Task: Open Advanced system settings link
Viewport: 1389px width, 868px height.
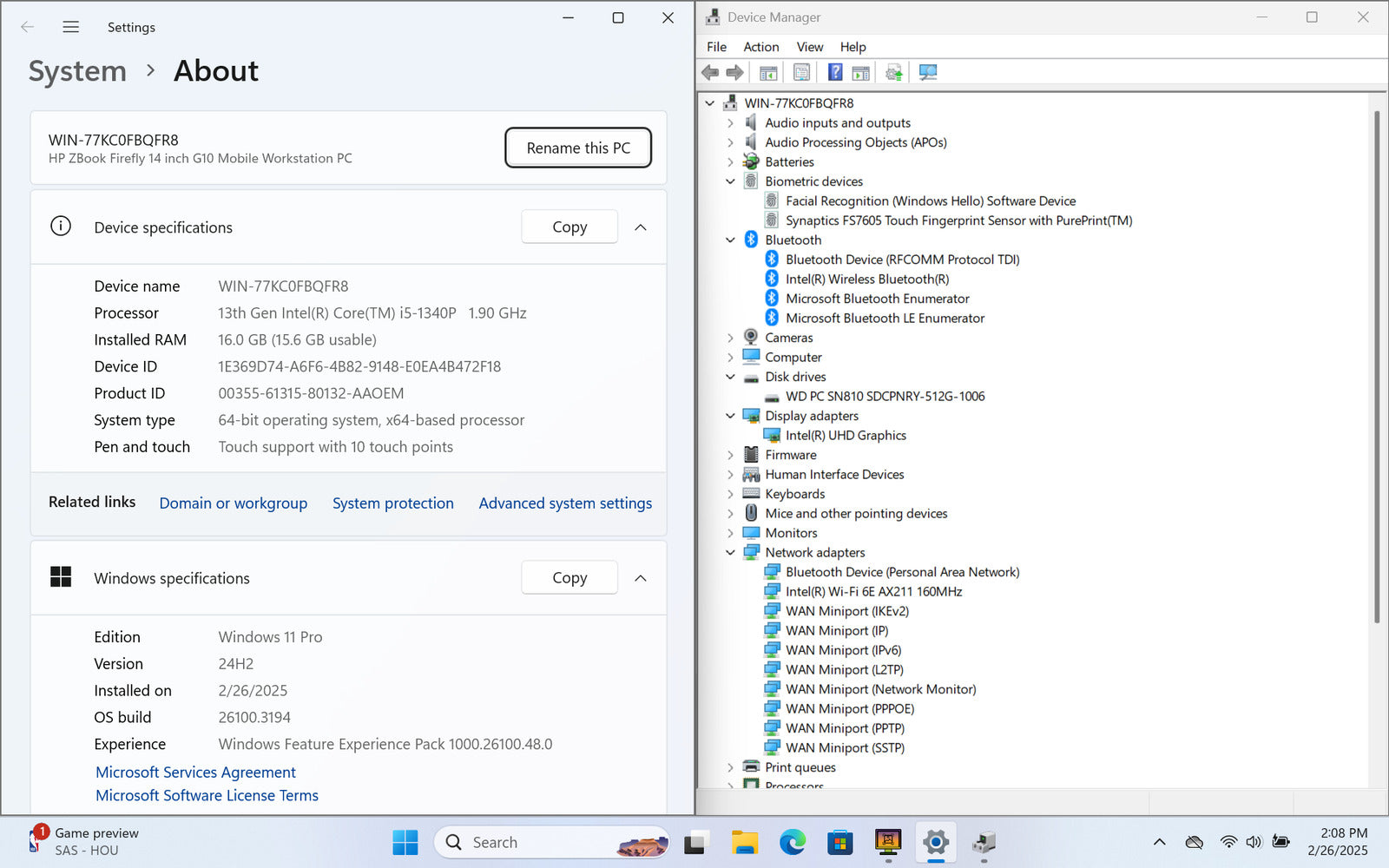Action: (565, 503)
